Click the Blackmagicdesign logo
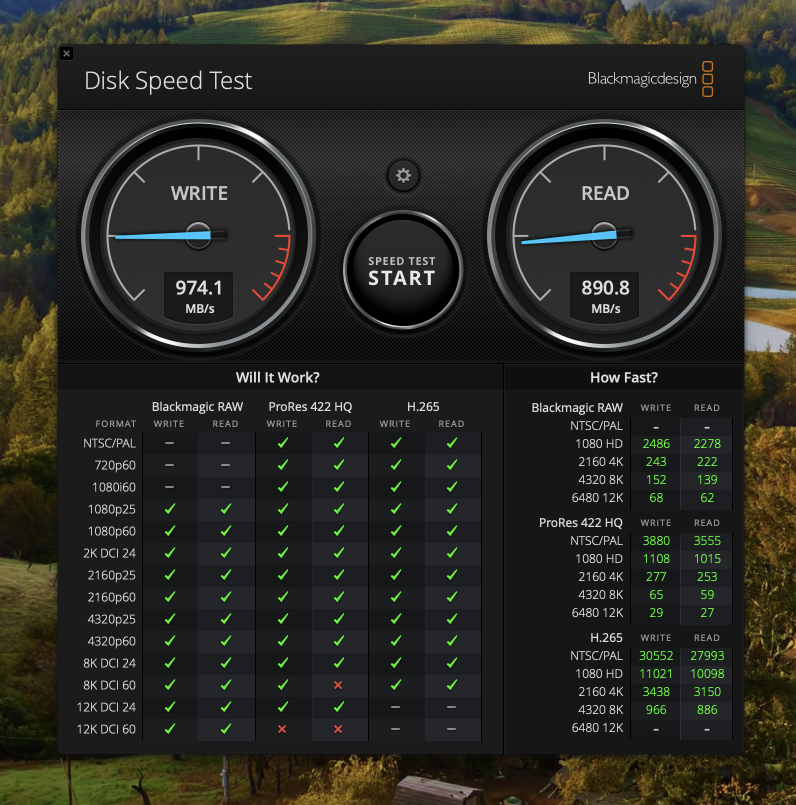Screen dimensions: 796x805 650,79
